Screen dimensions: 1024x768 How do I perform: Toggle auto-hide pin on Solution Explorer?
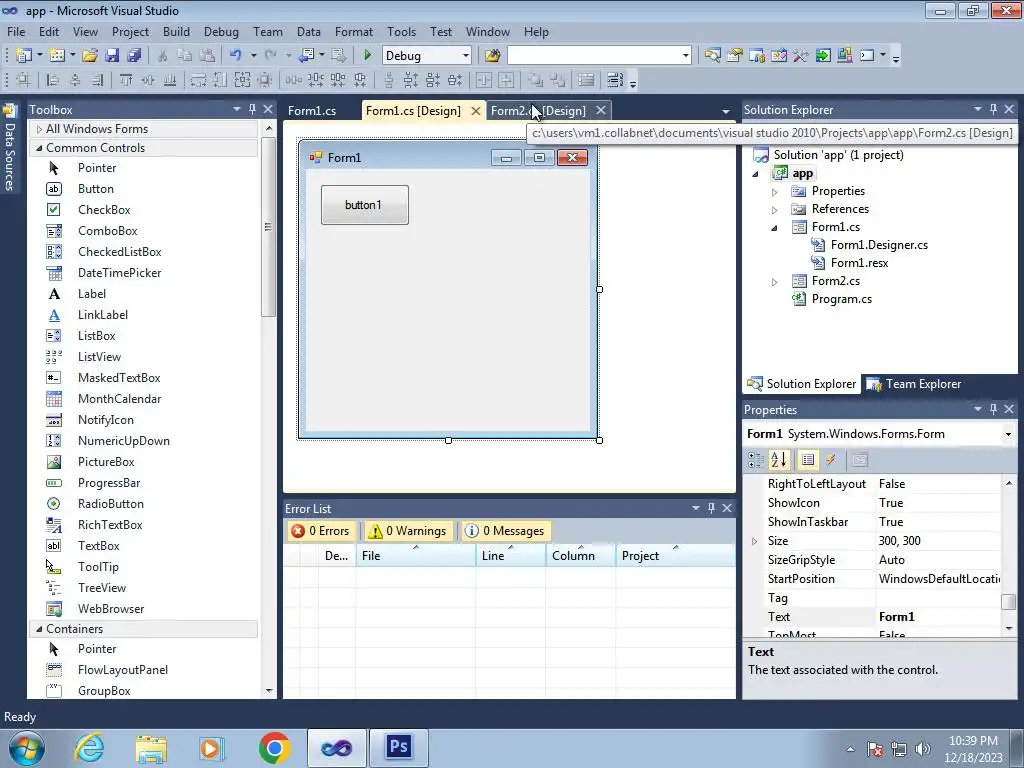click(993, 110)
